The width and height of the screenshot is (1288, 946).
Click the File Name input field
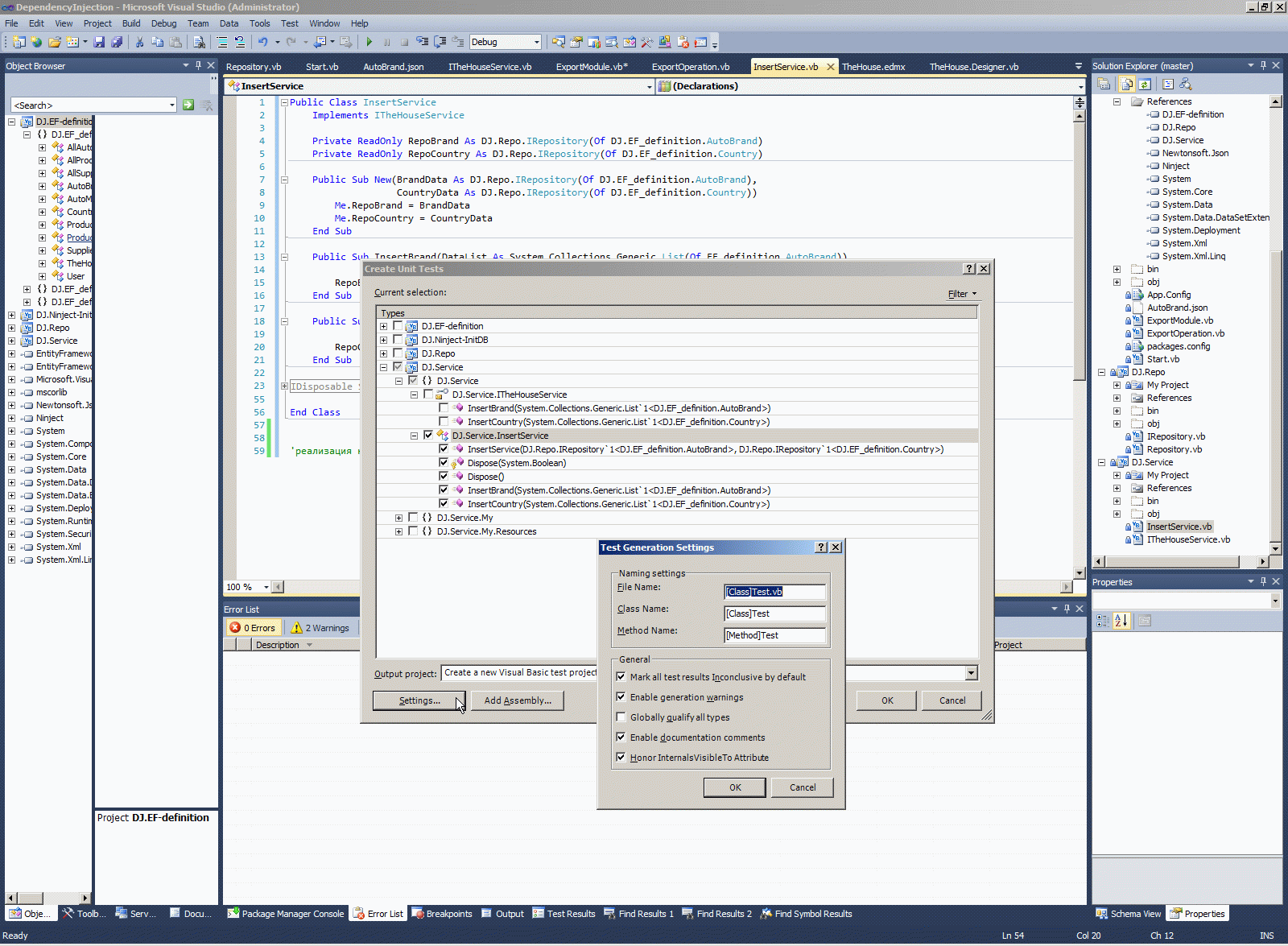tap(774, 592)
